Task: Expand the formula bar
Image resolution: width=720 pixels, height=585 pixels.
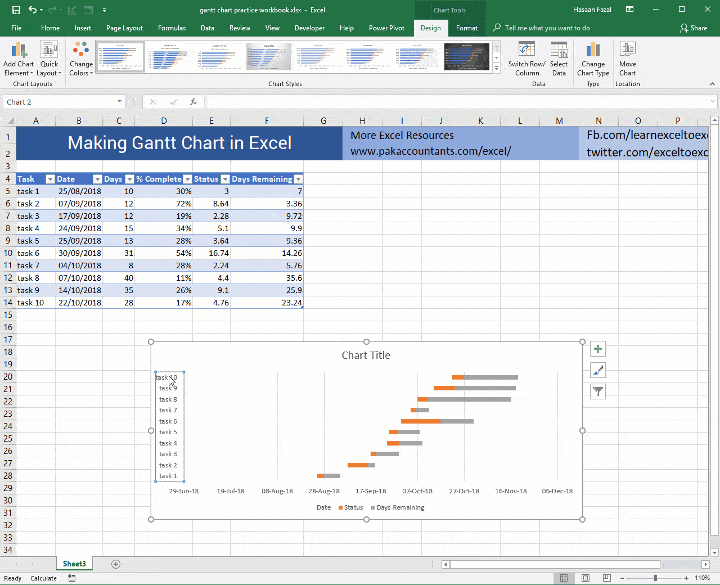Action: (x=712, y=101)
